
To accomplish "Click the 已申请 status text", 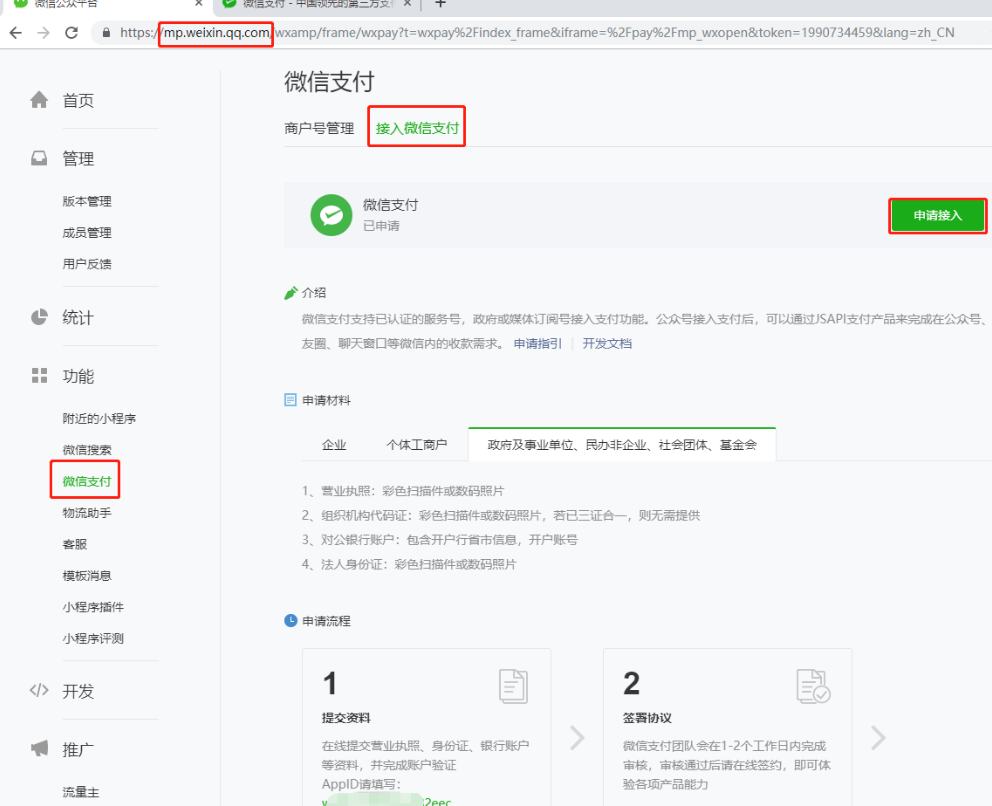I will point(381,226).
